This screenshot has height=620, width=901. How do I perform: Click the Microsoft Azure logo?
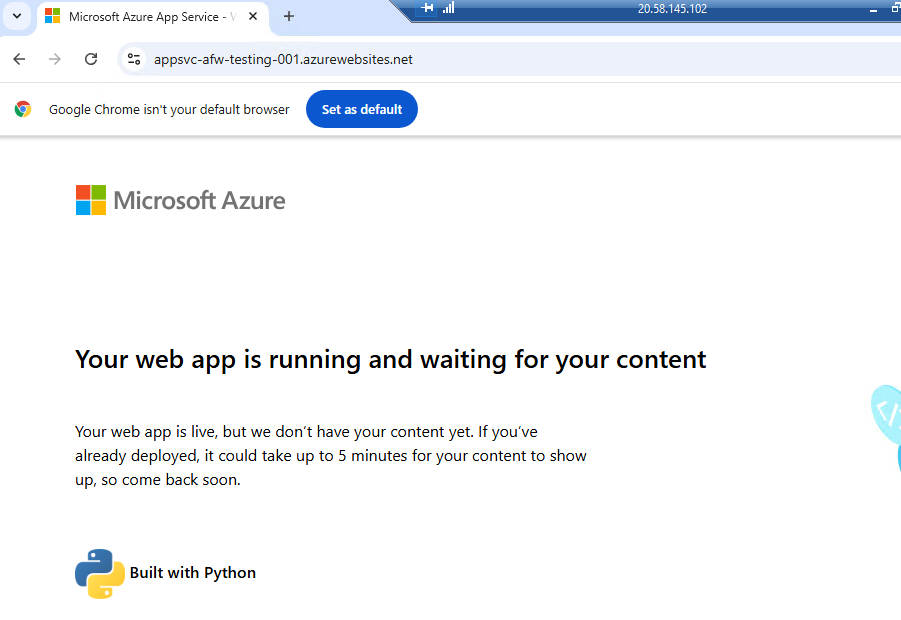pos(181,201)
